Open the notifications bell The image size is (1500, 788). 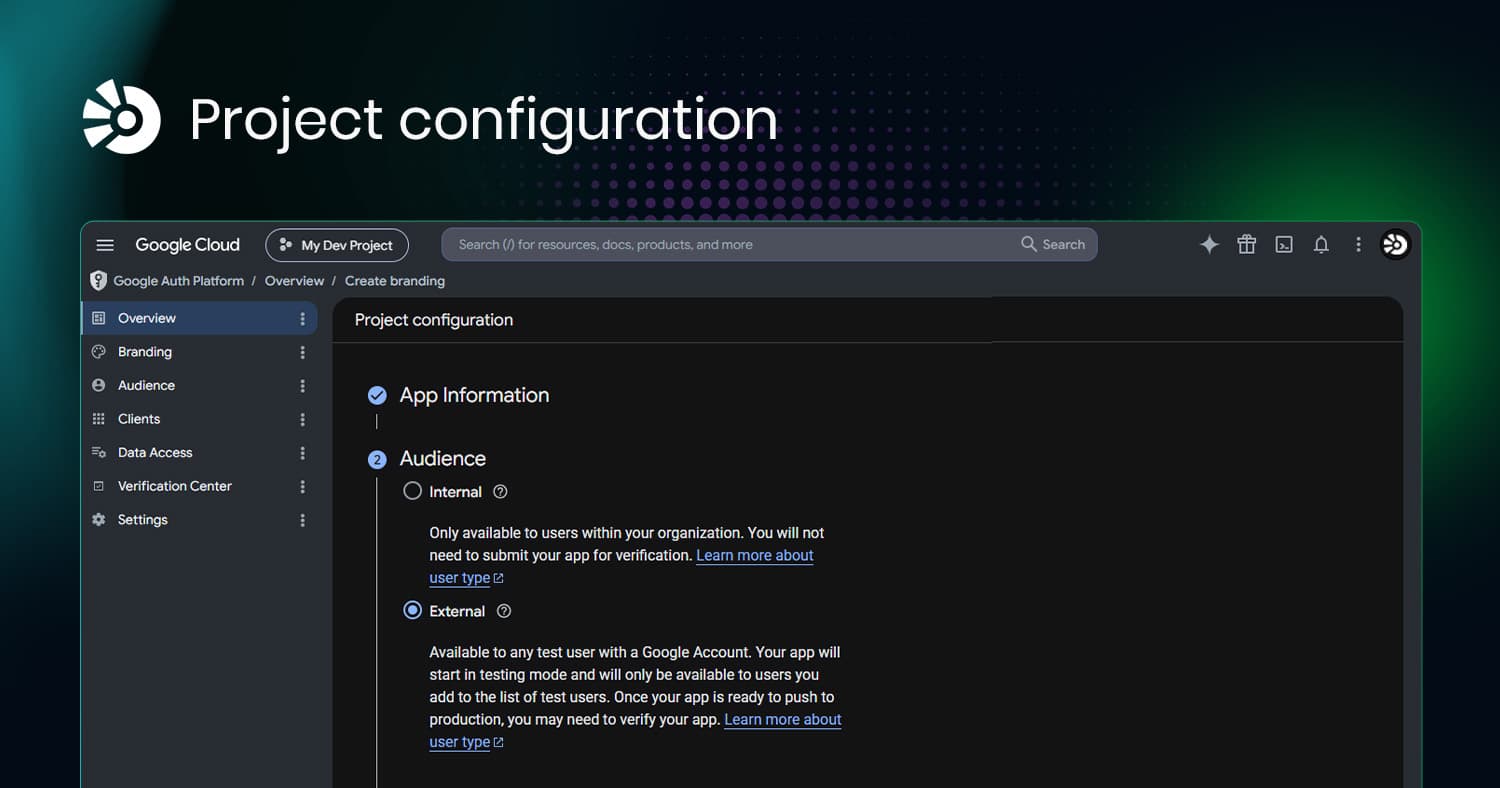click(x=1321, y=245)
